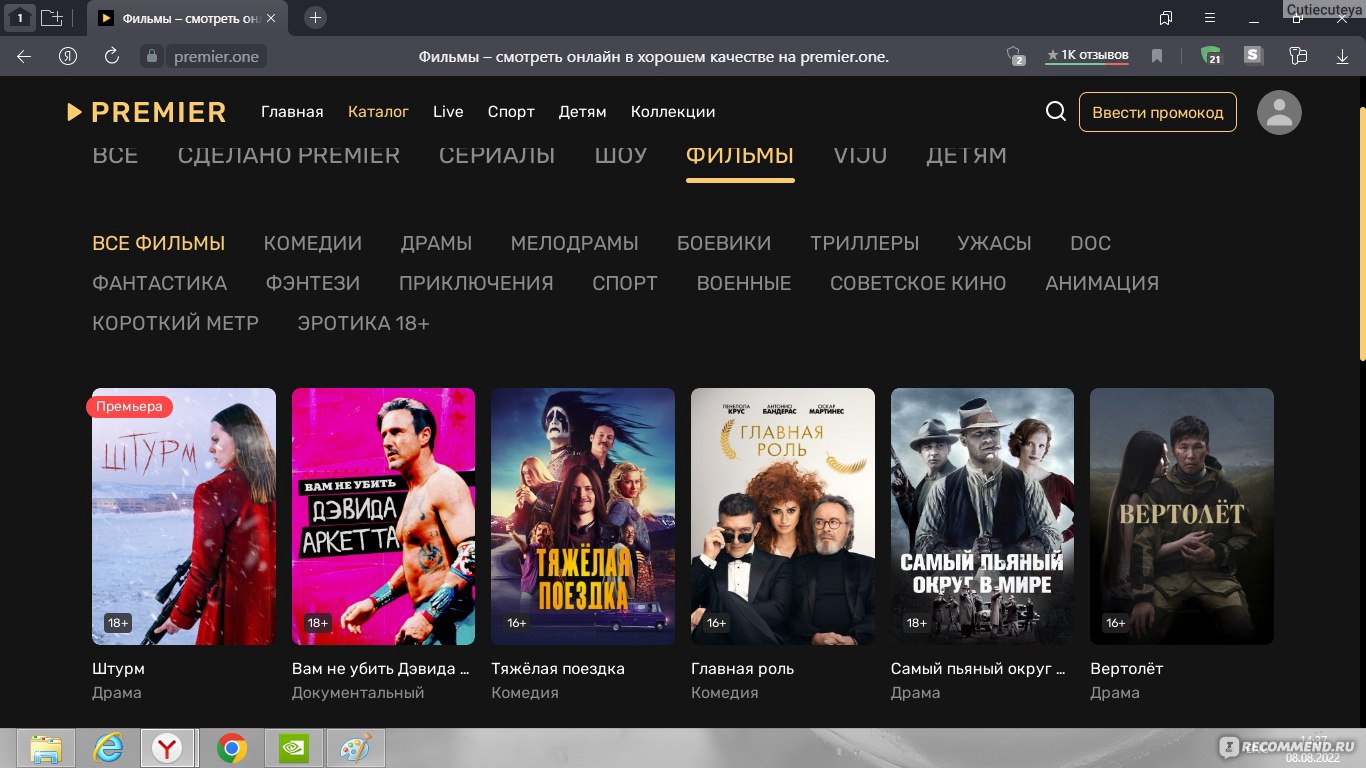The image size is (1366, 768).
Task: Filter by СОВЕТСКОЕ КИНО genre
Action: (x=918, y=283)
